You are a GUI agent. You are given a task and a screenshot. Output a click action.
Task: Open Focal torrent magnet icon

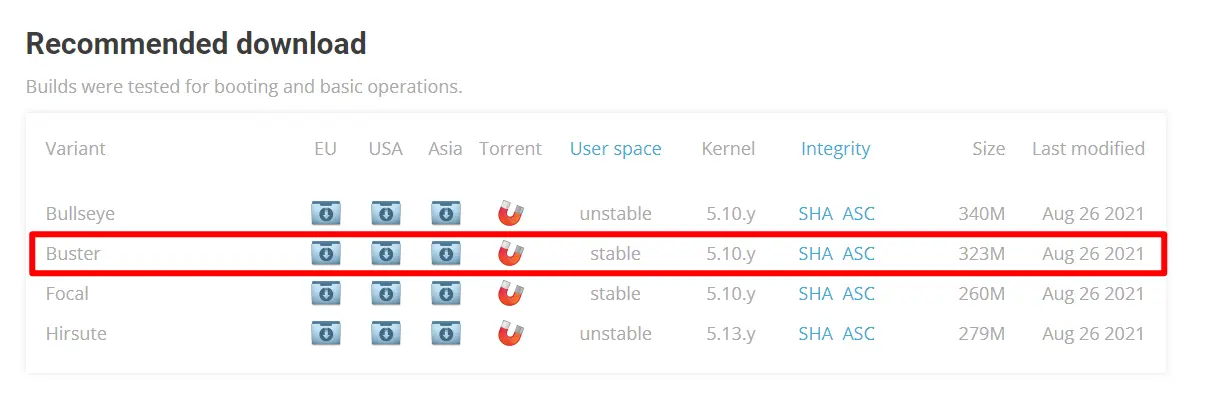tap(511, 293)
